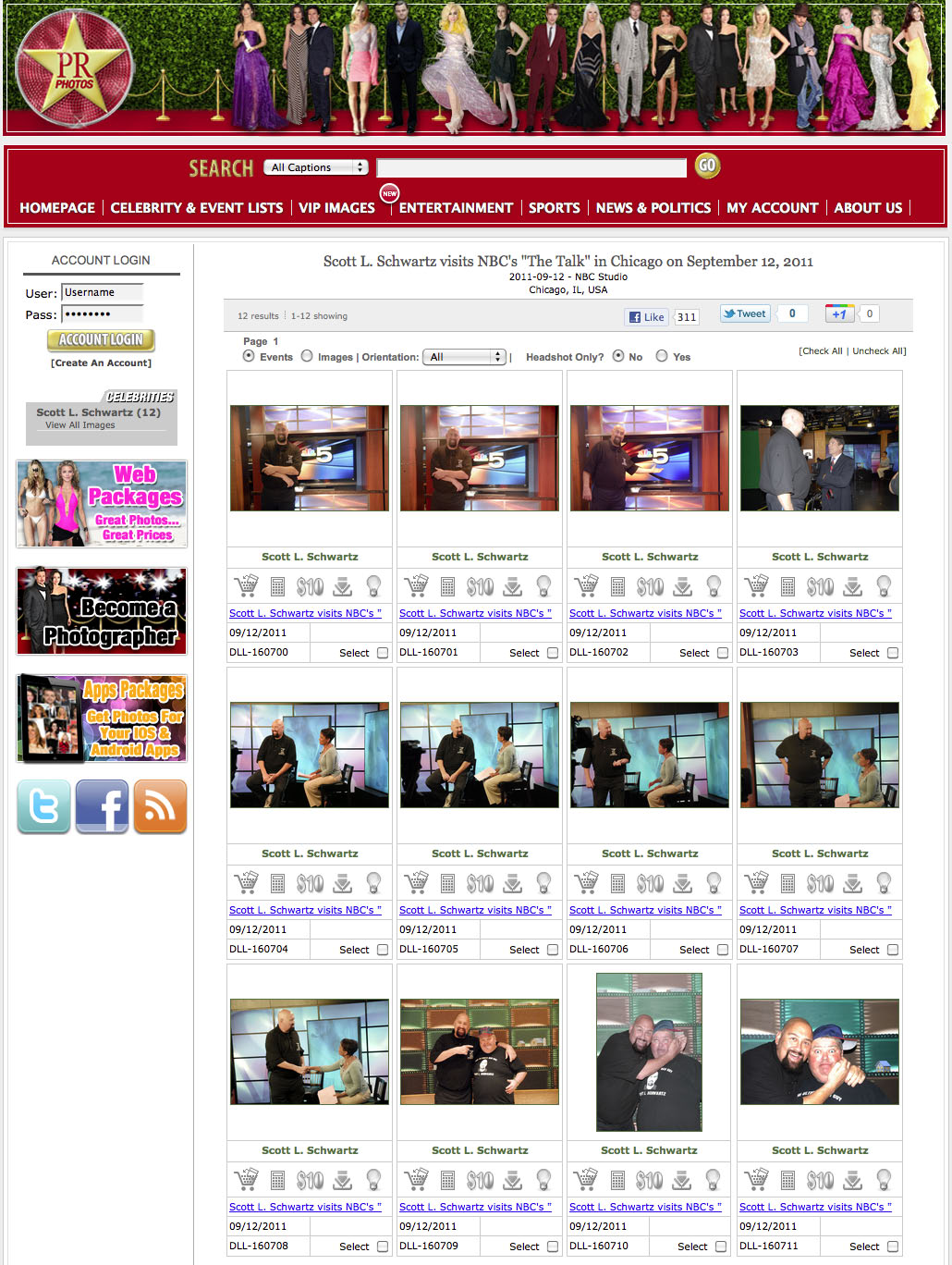Click the download icon for DLL-160703
The image size is (952, 1265).
click(x=852, y=586)
